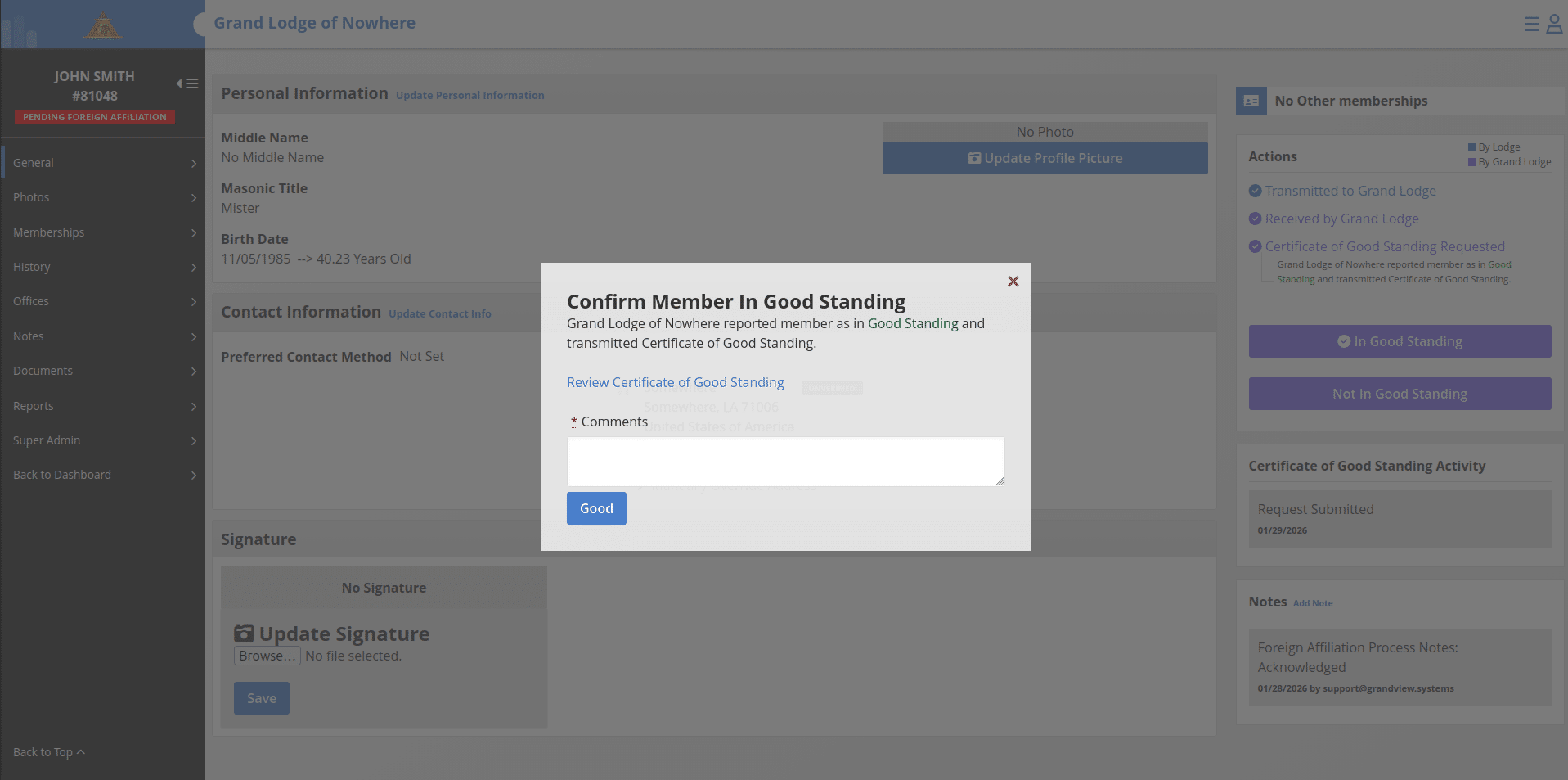
Task: Open the hamburger menu icon at top right
Action: (x=1531, y=24)
